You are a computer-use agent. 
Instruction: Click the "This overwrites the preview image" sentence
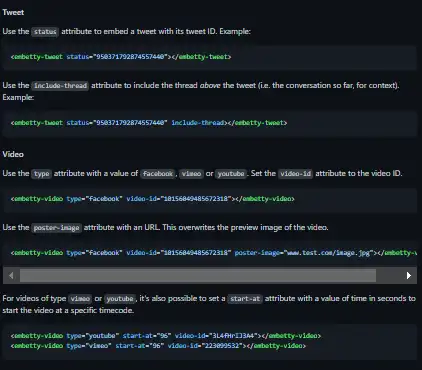pos(245,227)
